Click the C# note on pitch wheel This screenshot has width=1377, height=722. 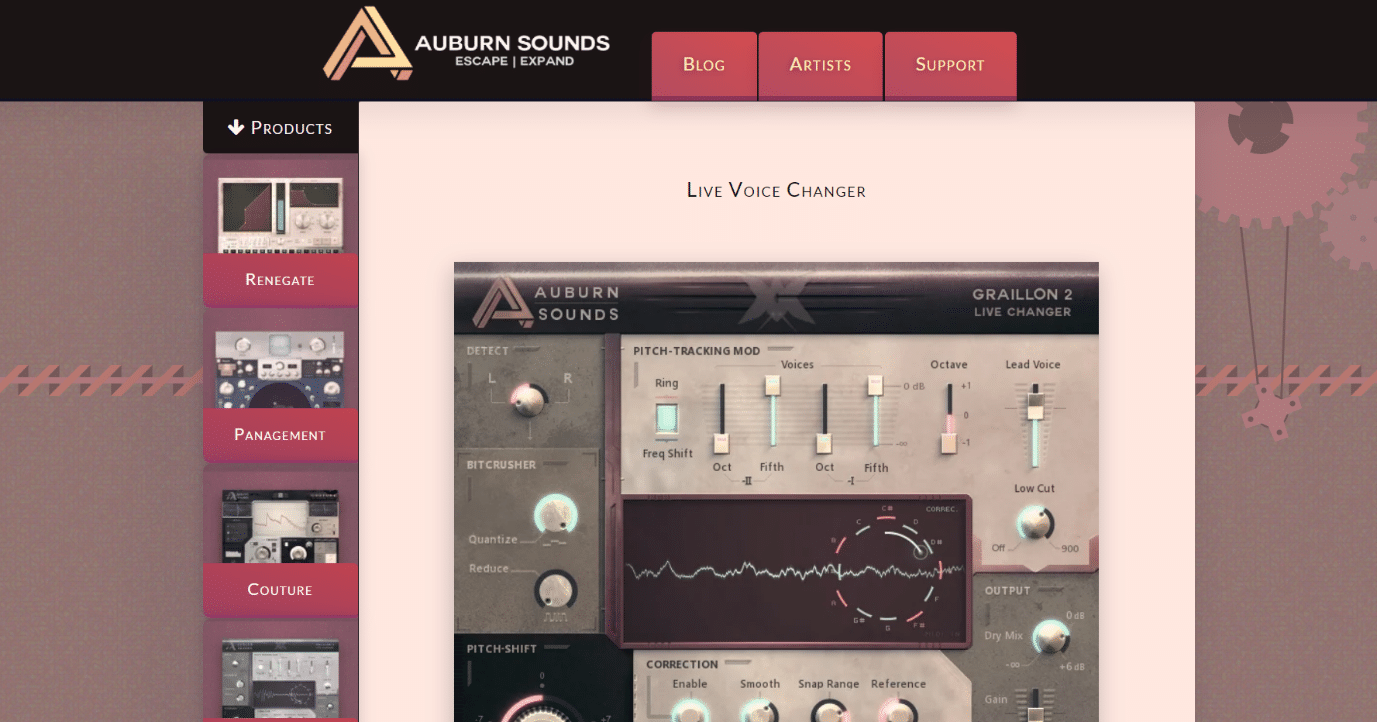click(x=887, y=510)
